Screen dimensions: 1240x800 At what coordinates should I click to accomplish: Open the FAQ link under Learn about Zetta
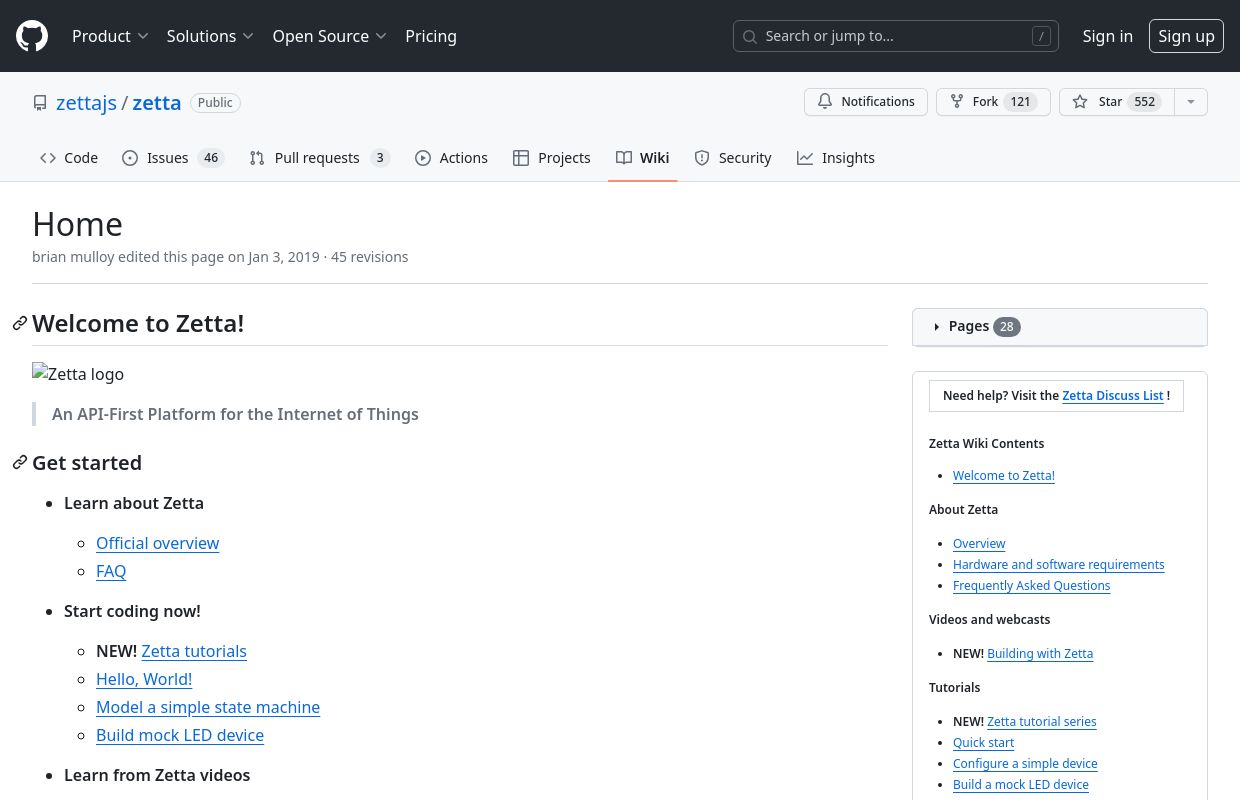111,571
